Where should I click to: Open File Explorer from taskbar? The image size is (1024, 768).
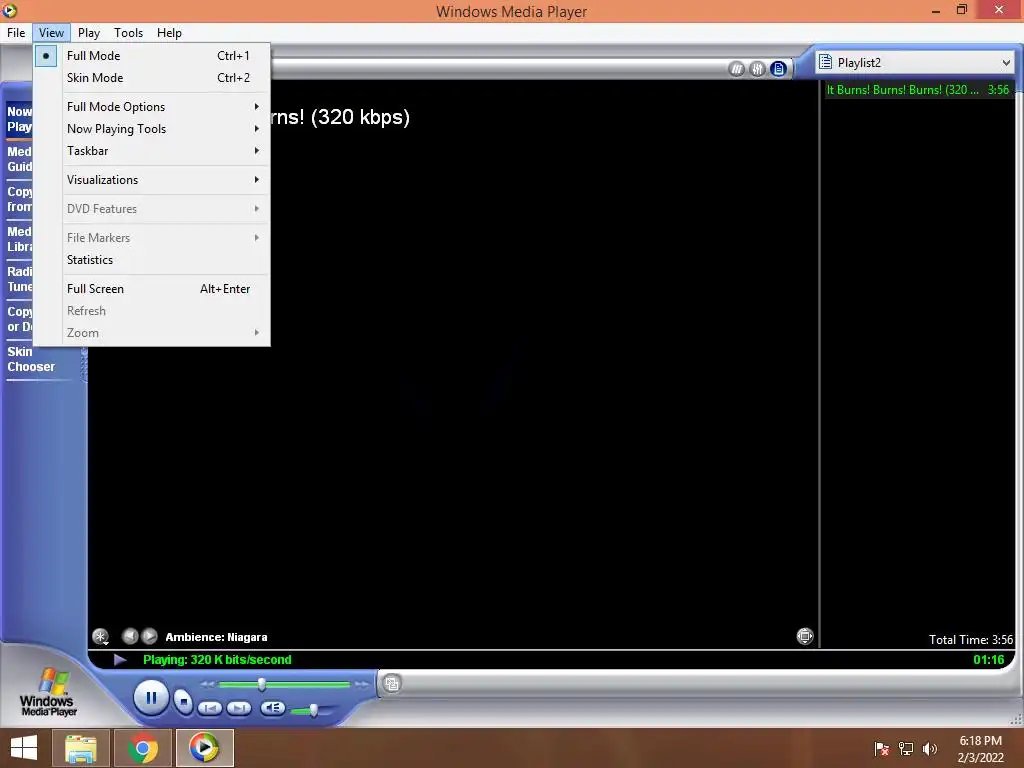pos(80,748)
